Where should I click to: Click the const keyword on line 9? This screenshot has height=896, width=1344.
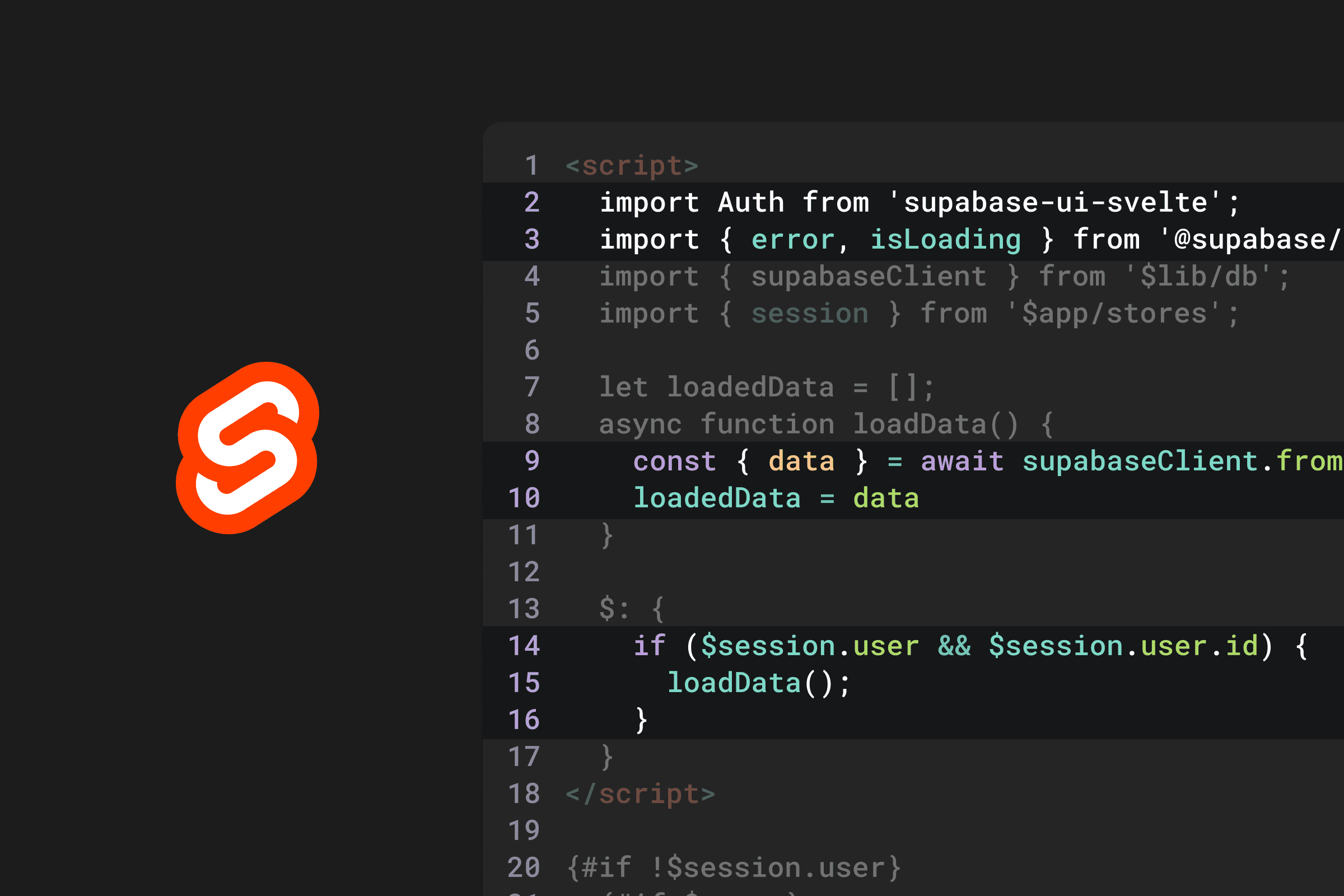click(674, 461)
